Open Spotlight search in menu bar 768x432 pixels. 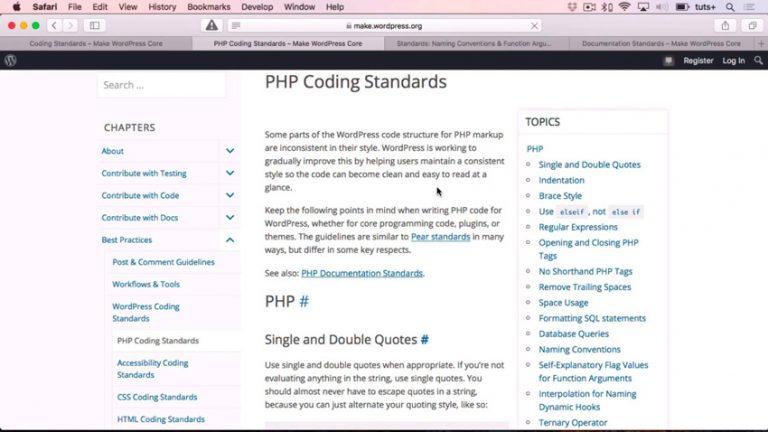[x=730, y=7]
